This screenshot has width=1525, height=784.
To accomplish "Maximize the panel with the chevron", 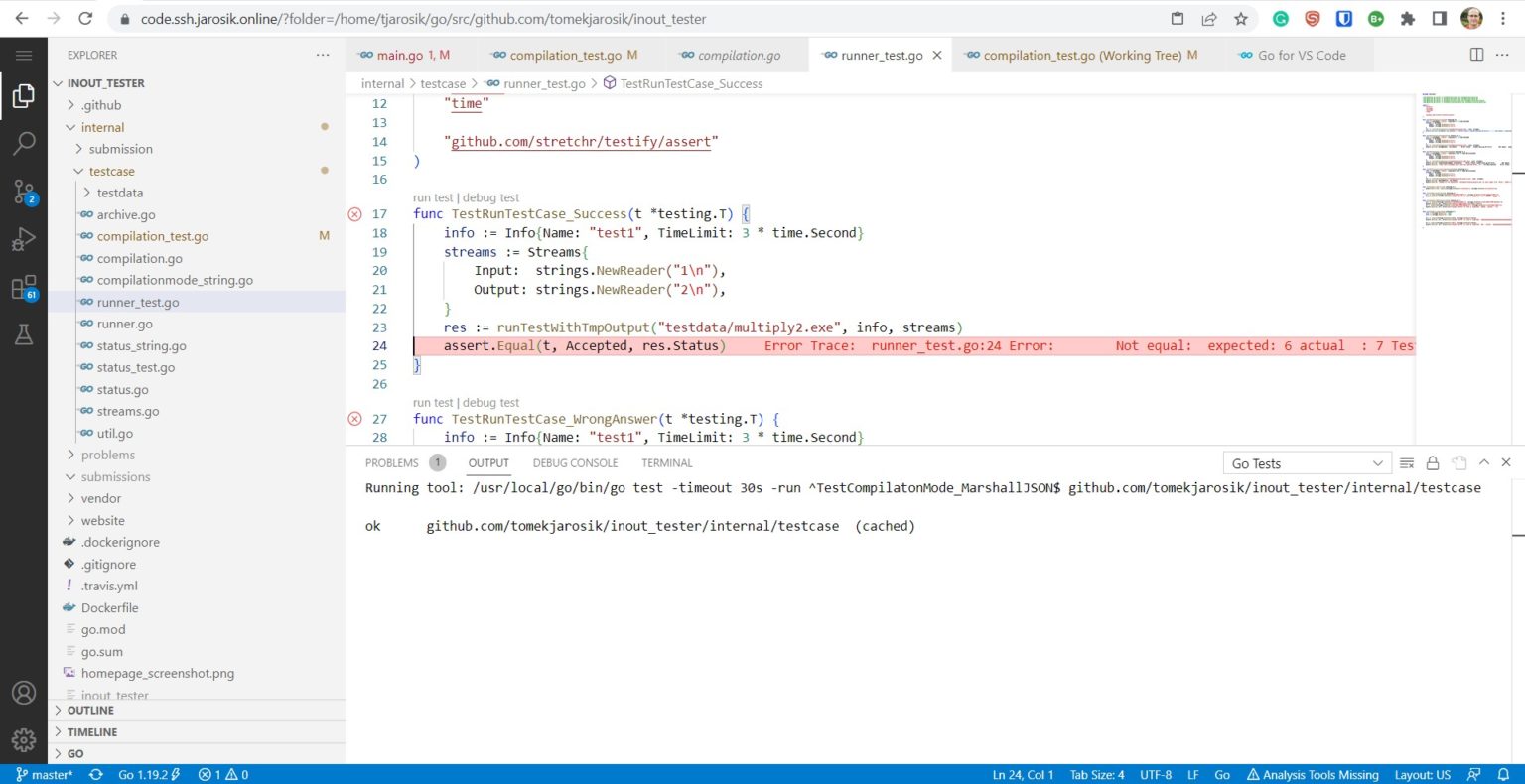I will [x=1483, y=462].
